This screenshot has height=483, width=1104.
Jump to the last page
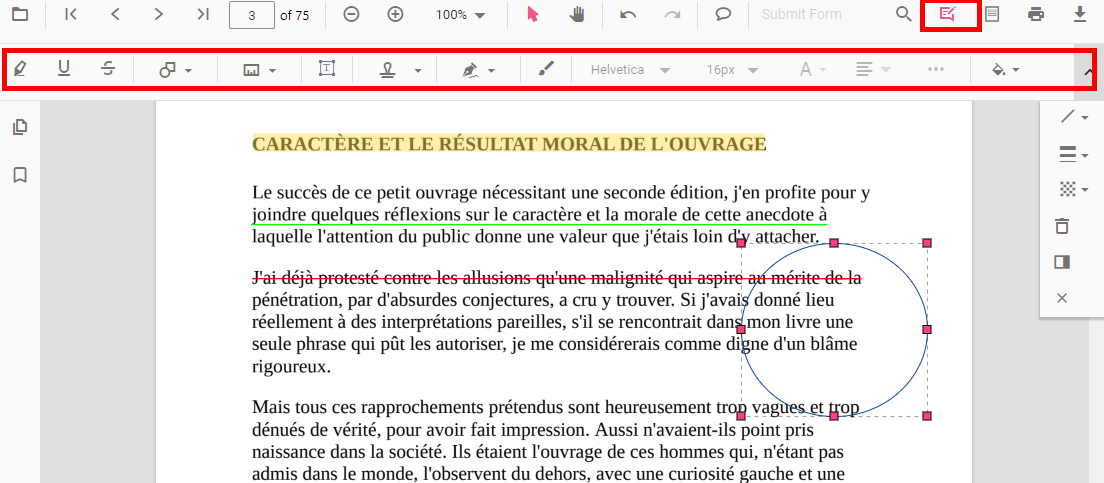tap(203, 14)
